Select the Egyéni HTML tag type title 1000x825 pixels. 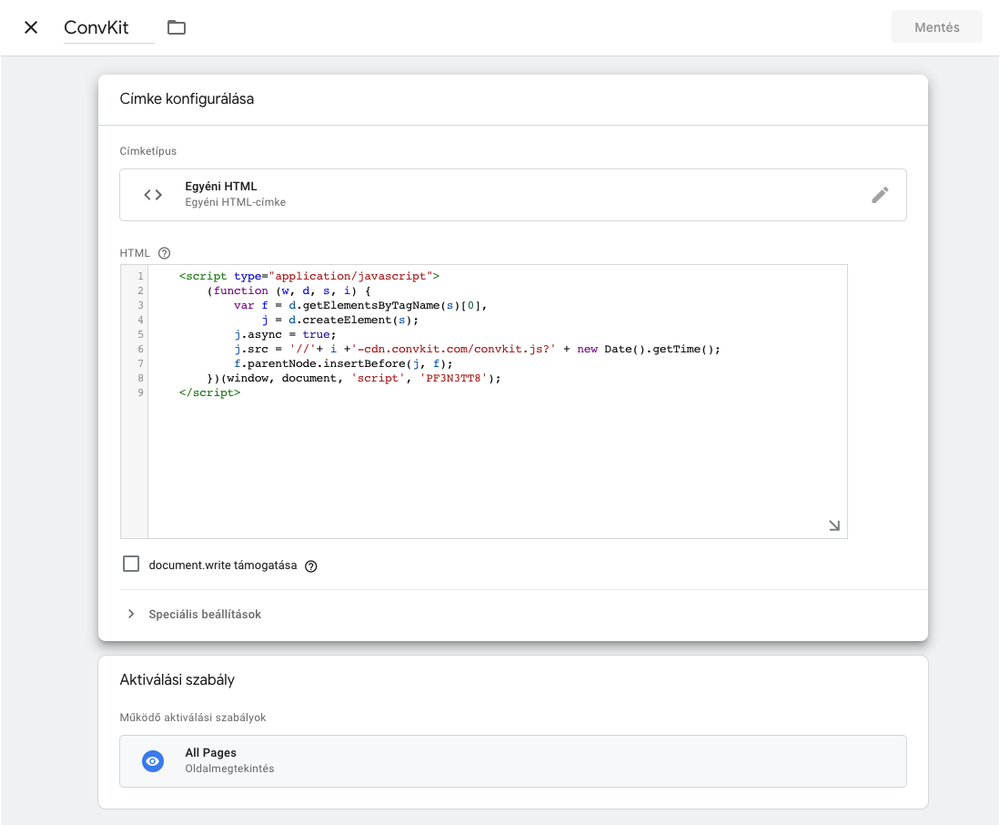click(221, 186)
